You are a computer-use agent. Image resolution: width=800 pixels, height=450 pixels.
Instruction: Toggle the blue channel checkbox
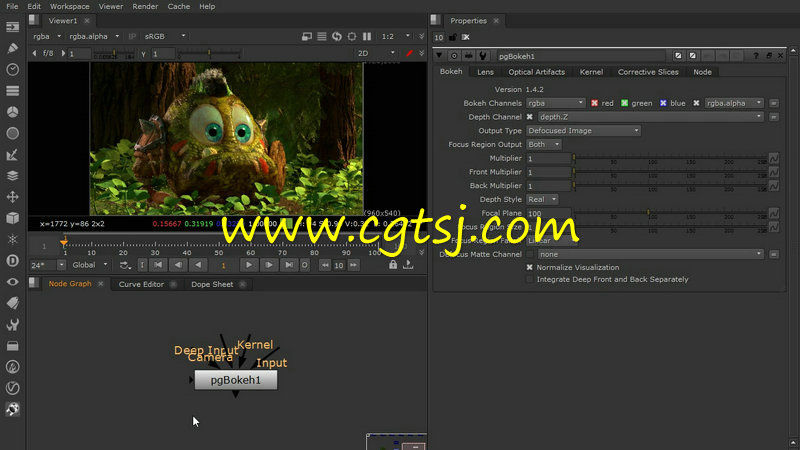click(x=663, y=103)
